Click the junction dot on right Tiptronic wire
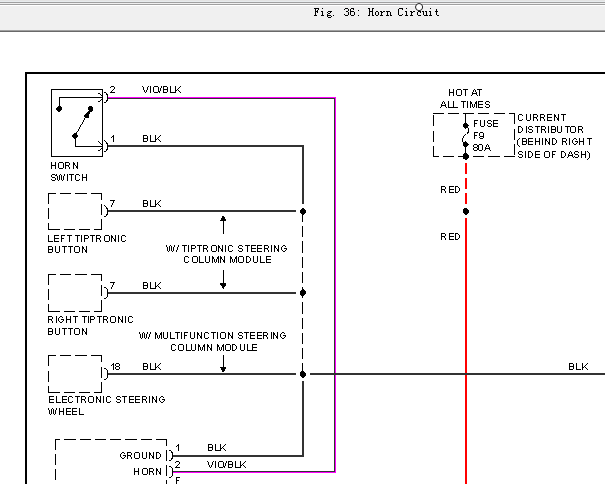Image resolution: width=605 pixels, height=484 pixels. click(303, 293)
